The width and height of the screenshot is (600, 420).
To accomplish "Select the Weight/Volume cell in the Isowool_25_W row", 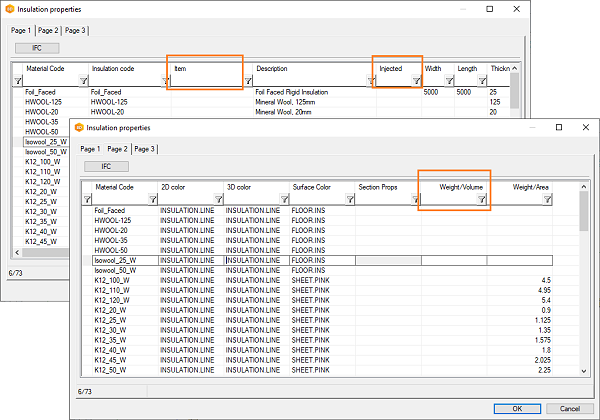I will click(x=454, y=260).
